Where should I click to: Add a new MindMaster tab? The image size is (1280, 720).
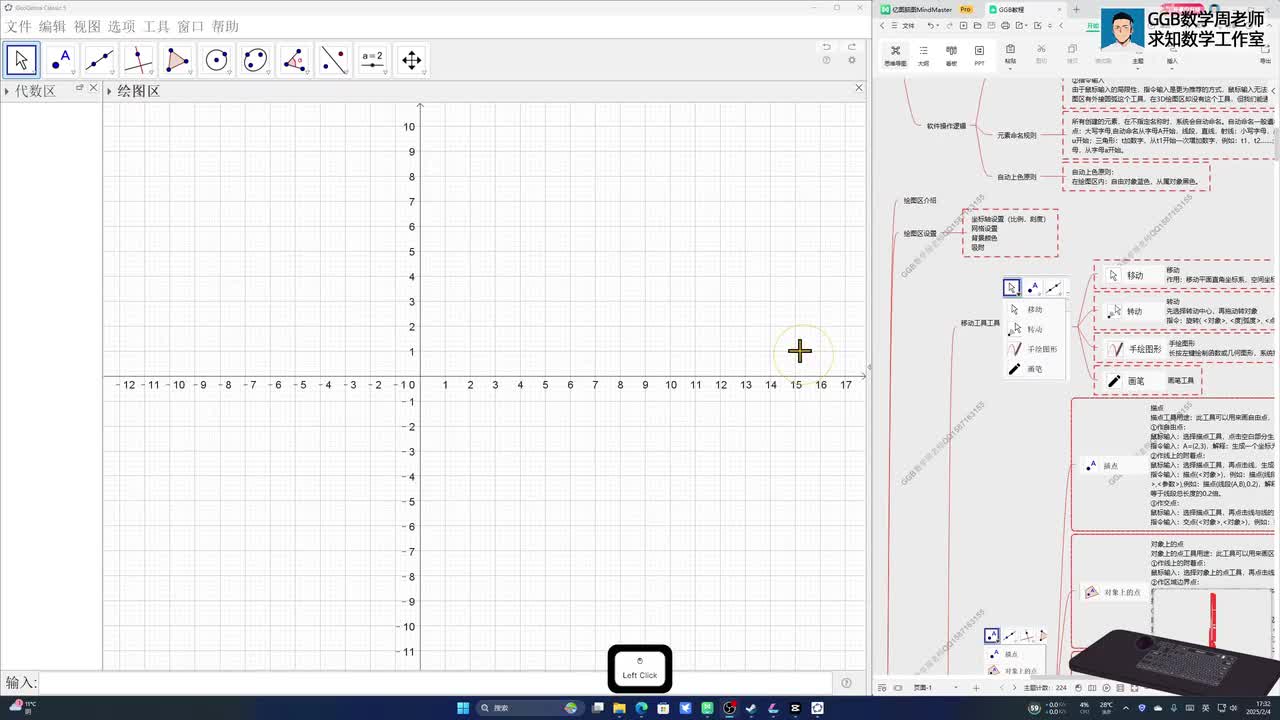(x=1074, y=9)
